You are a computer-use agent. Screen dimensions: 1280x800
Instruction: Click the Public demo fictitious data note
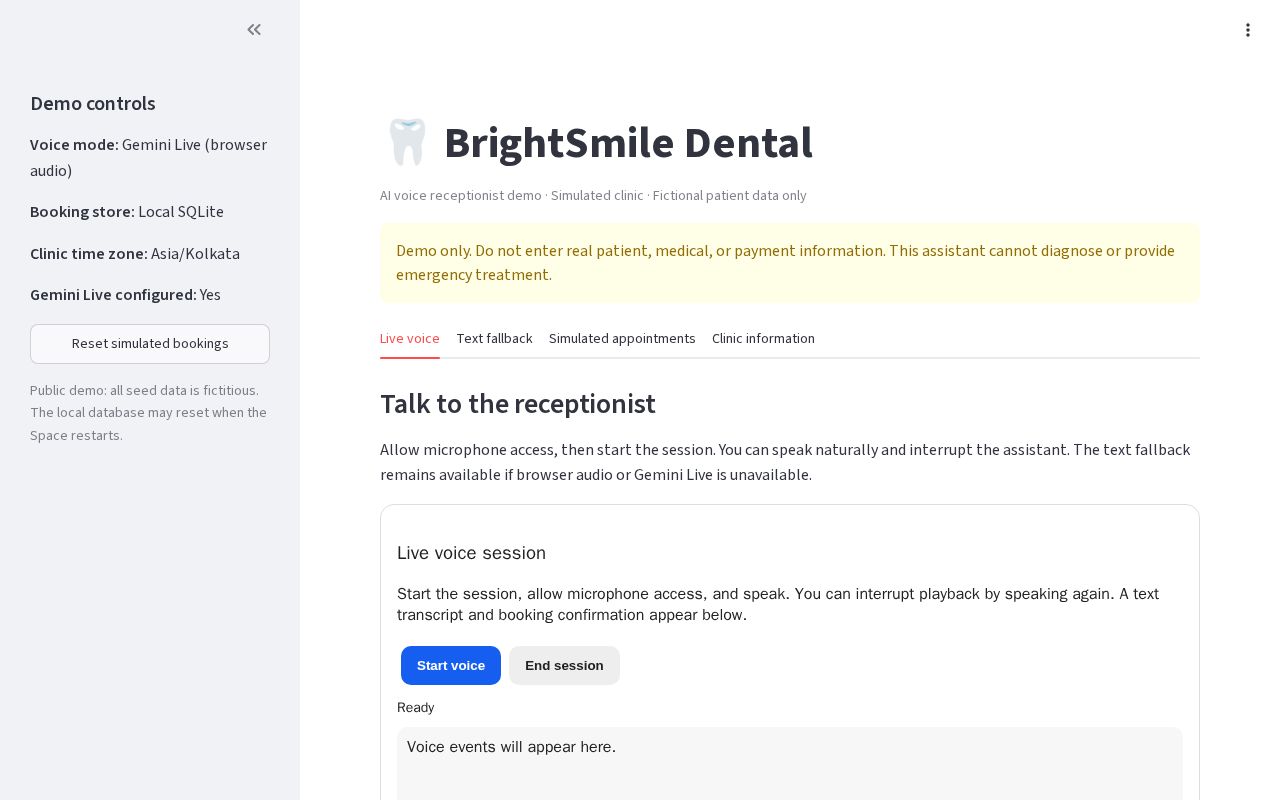150,413
